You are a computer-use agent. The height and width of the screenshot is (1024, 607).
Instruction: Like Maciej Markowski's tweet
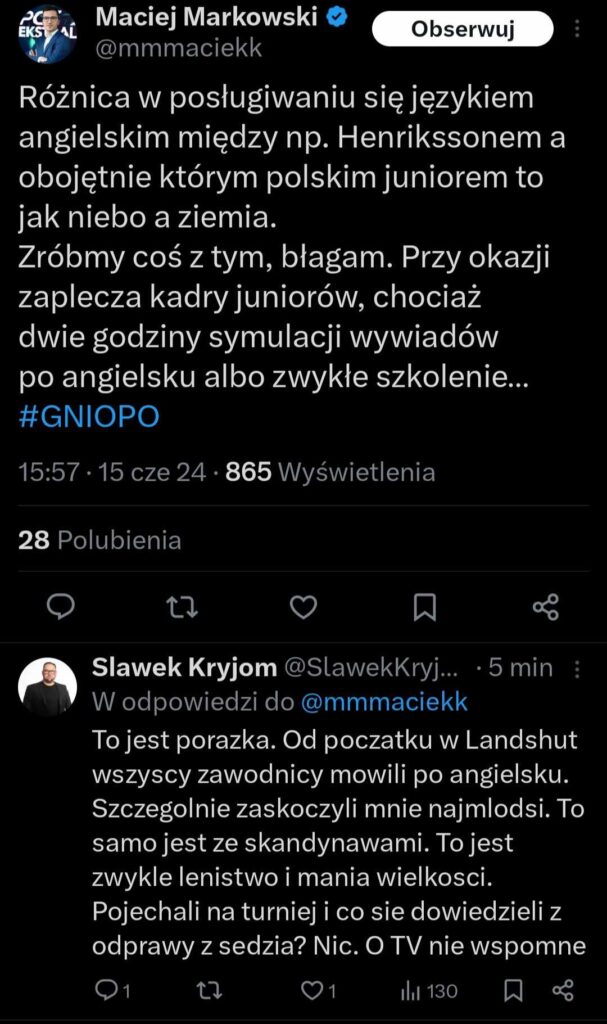coord(303,606)
